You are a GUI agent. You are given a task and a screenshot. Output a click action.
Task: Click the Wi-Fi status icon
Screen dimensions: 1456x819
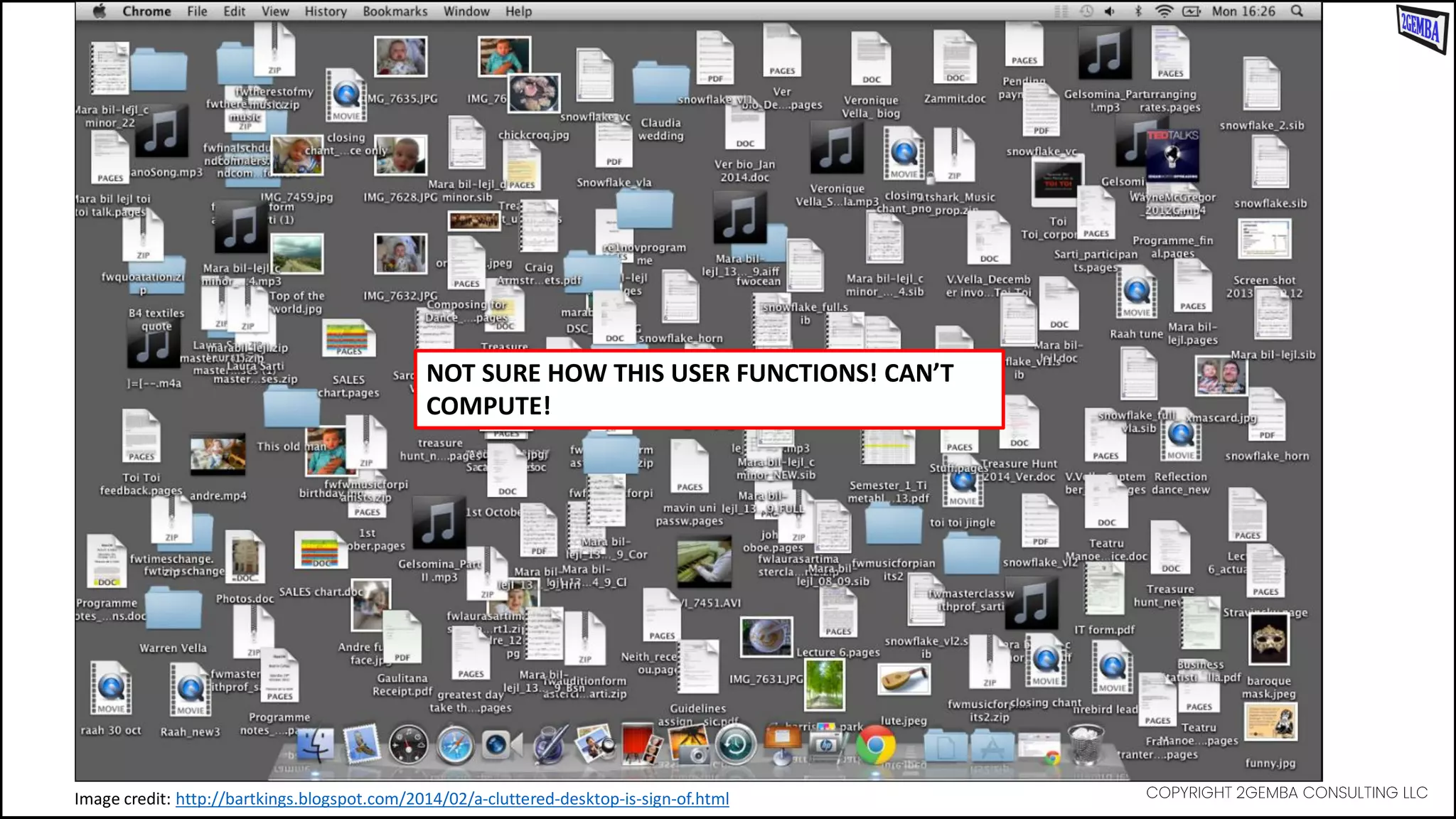[x=1164, y=11]
